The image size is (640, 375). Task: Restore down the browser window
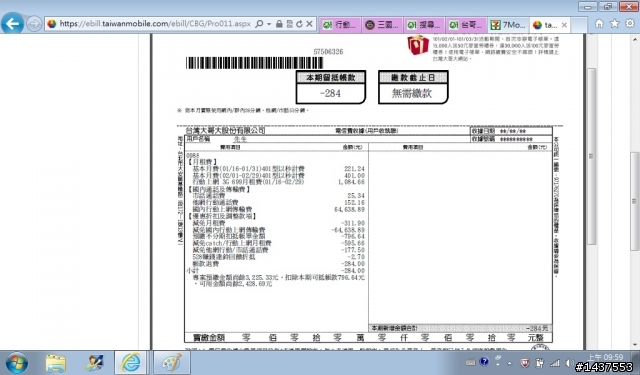608,7
